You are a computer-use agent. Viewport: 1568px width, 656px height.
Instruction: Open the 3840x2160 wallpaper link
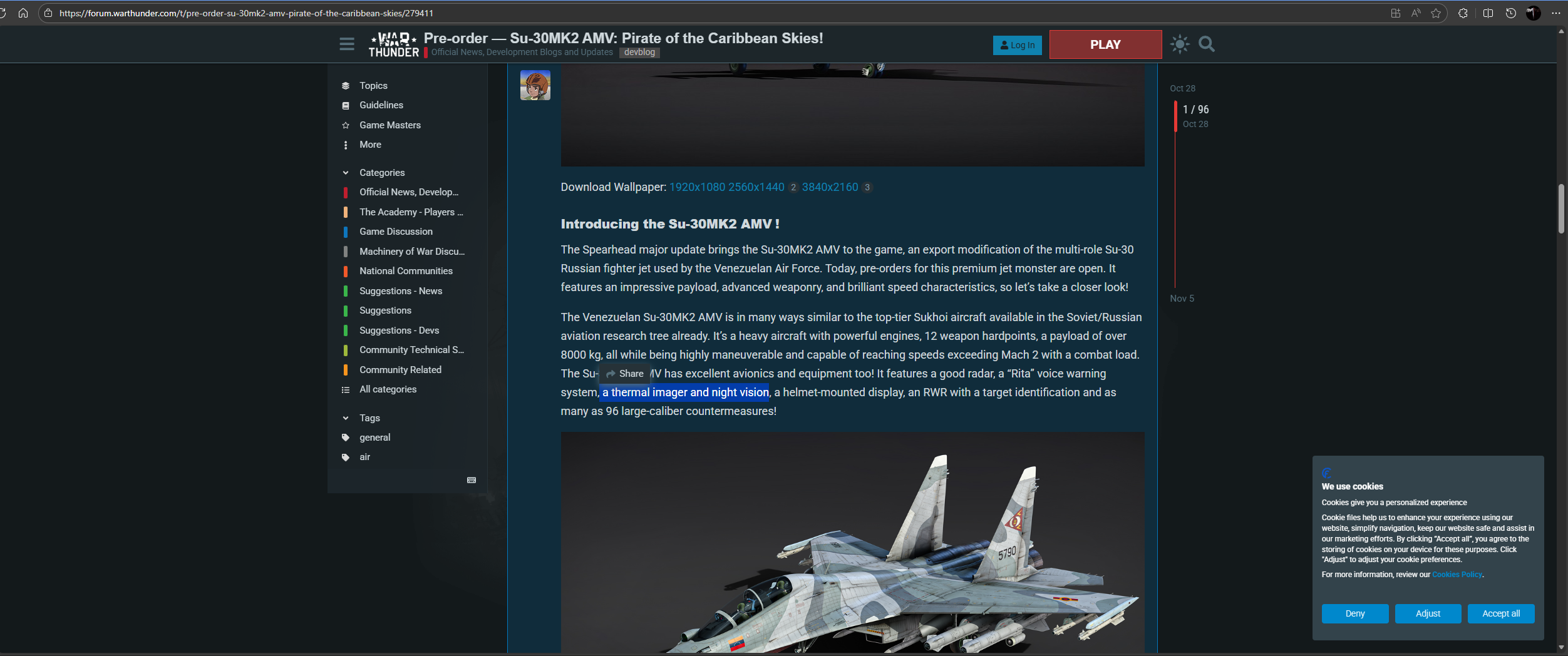click(x=830, y=187)
